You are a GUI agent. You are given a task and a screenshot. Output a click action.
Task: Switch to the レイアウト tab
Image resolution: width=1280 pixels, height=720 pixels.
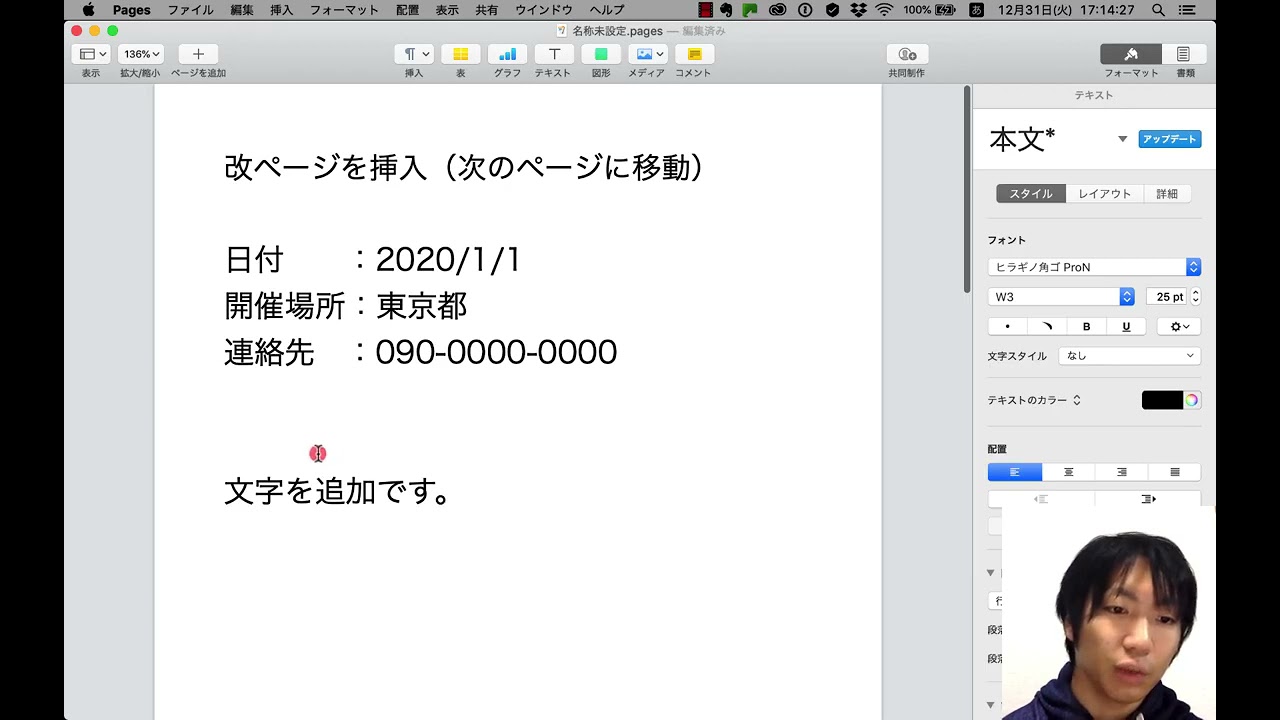[1104, 194]
